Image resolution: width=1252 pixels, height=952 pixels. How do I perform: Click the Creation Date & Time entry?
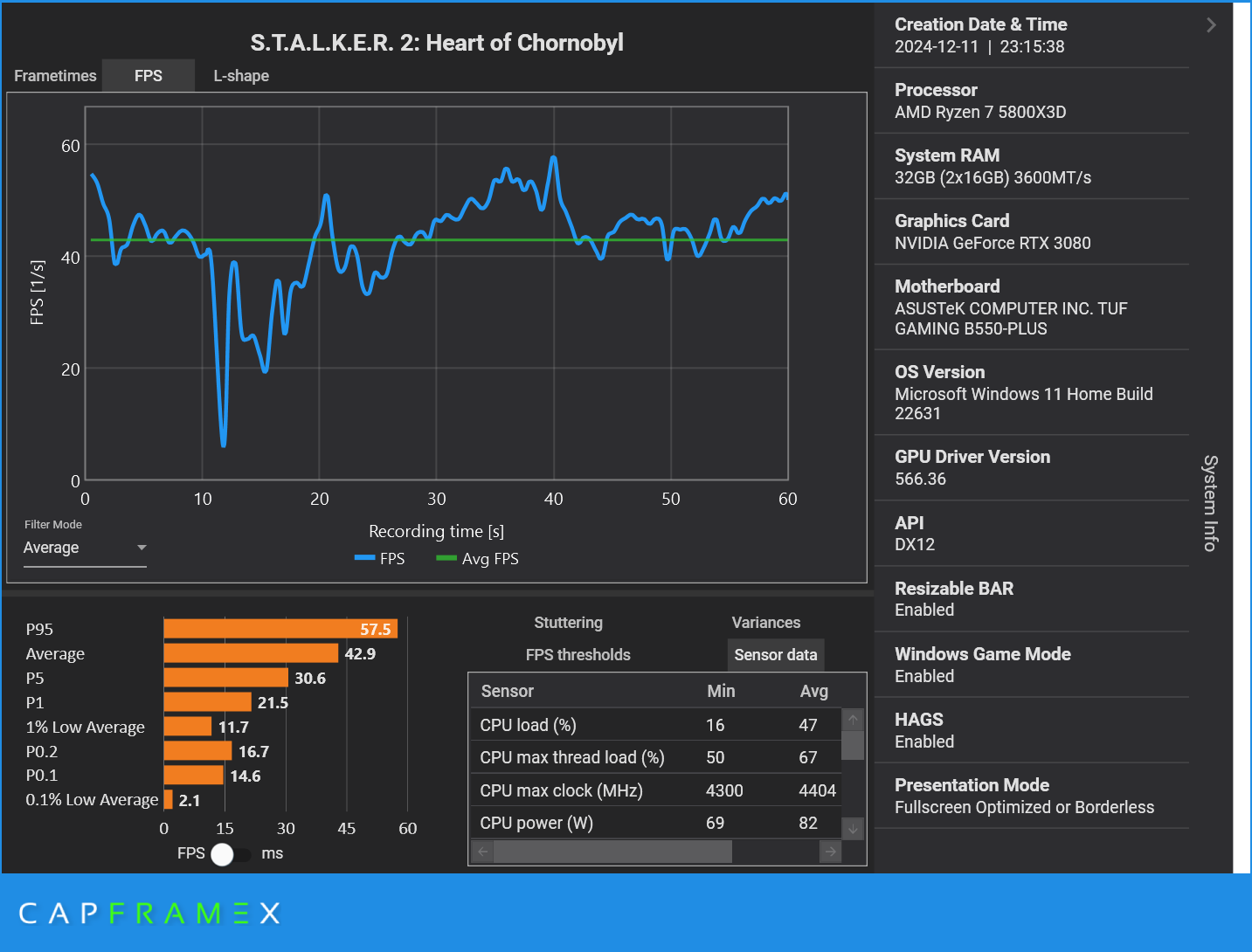point(1032,35)
